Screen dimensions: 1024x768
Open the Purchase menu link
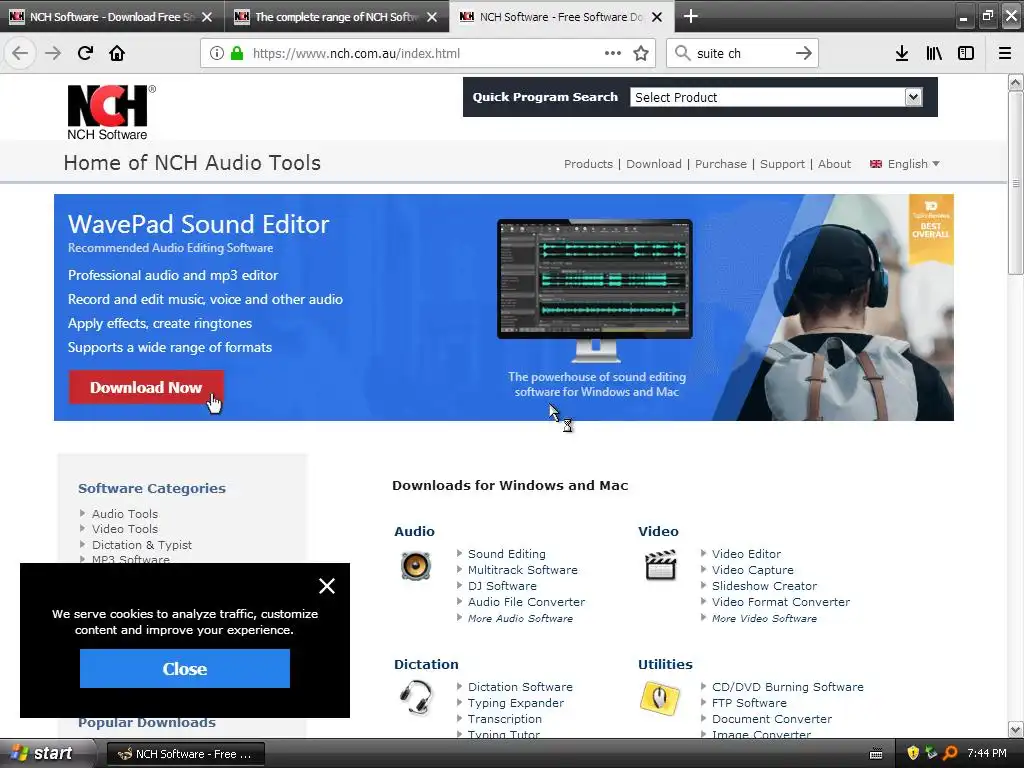point(720,164)
